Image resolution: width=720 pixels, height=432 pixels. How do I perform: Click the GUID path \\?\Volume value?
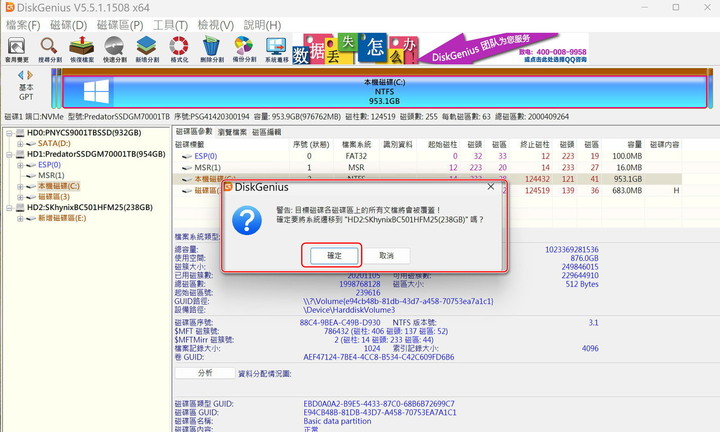click(398, 301)
